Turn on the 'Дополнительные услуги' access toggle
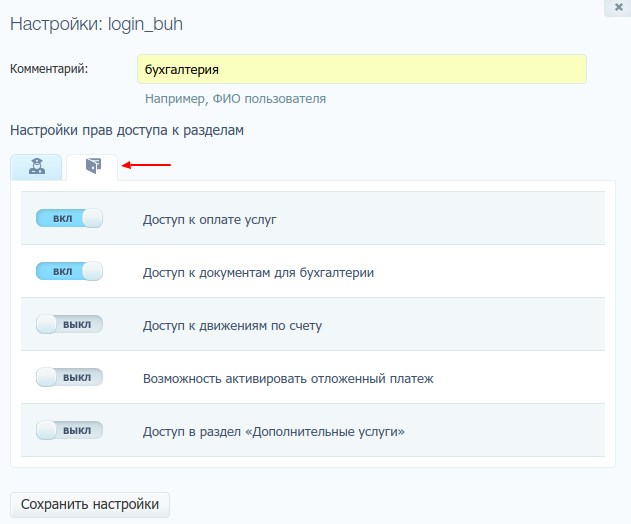Screen dimensions: 631x524 tap(69, 431)
